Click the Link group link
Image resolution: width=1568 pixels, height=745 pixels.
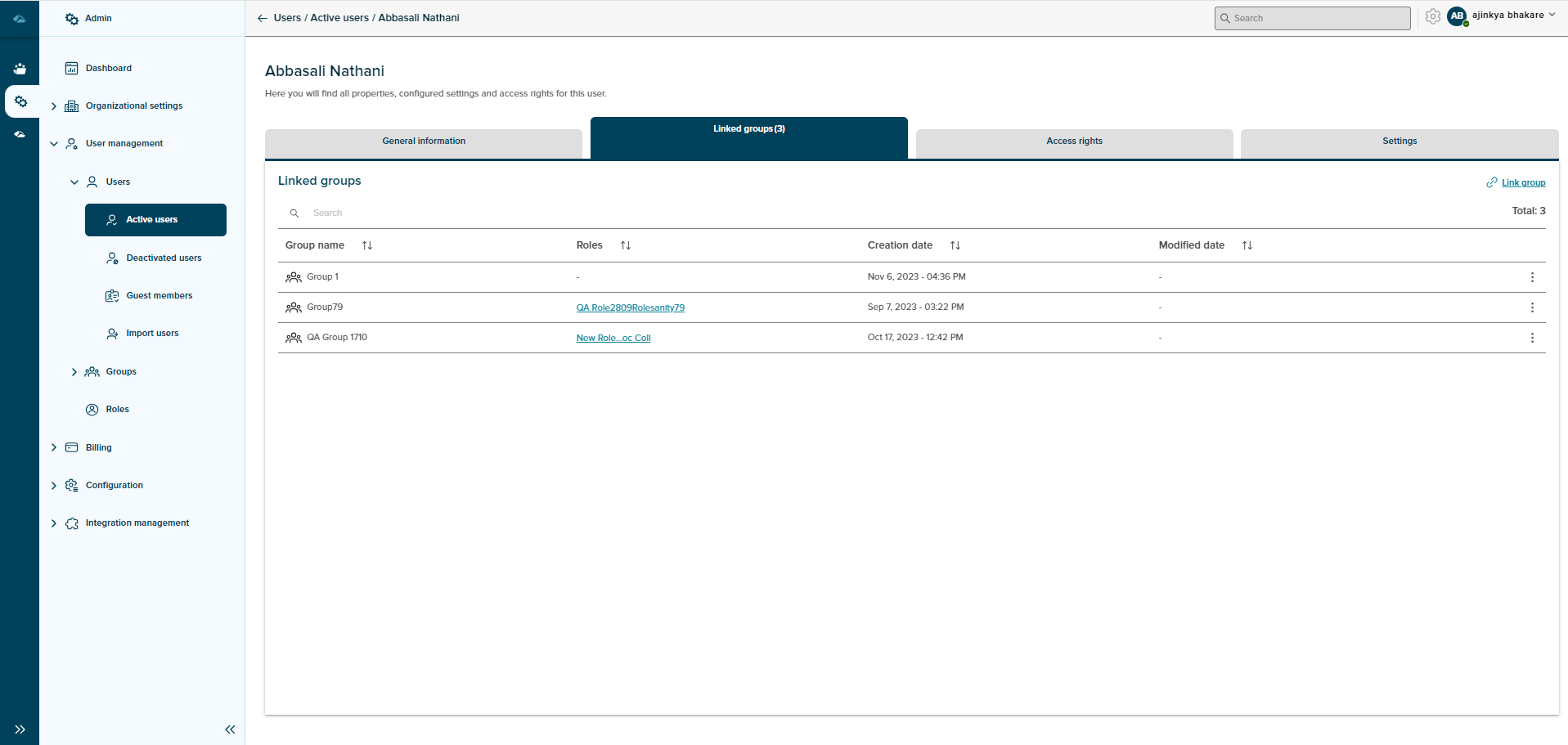point(1523,182)
